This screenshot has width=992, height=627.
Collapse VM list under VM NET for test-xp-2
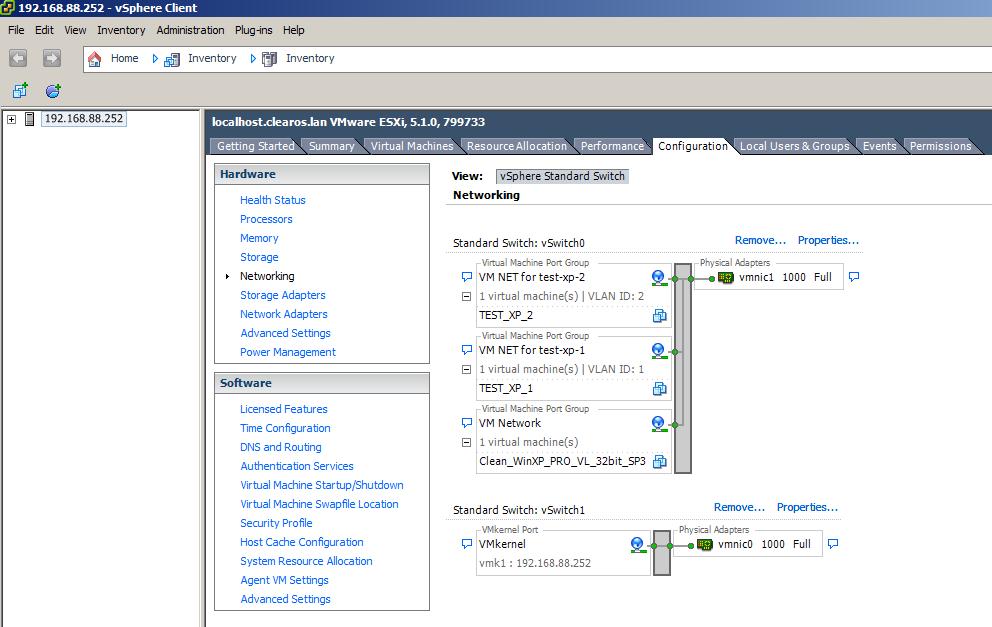click(466, 297)
